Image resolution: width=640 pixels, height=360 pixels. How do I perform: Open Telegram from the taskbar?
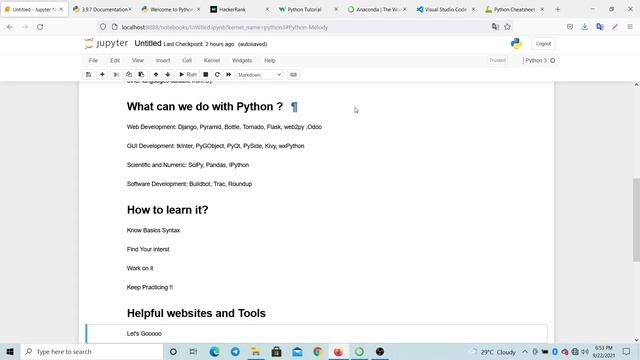pos(235,351)
